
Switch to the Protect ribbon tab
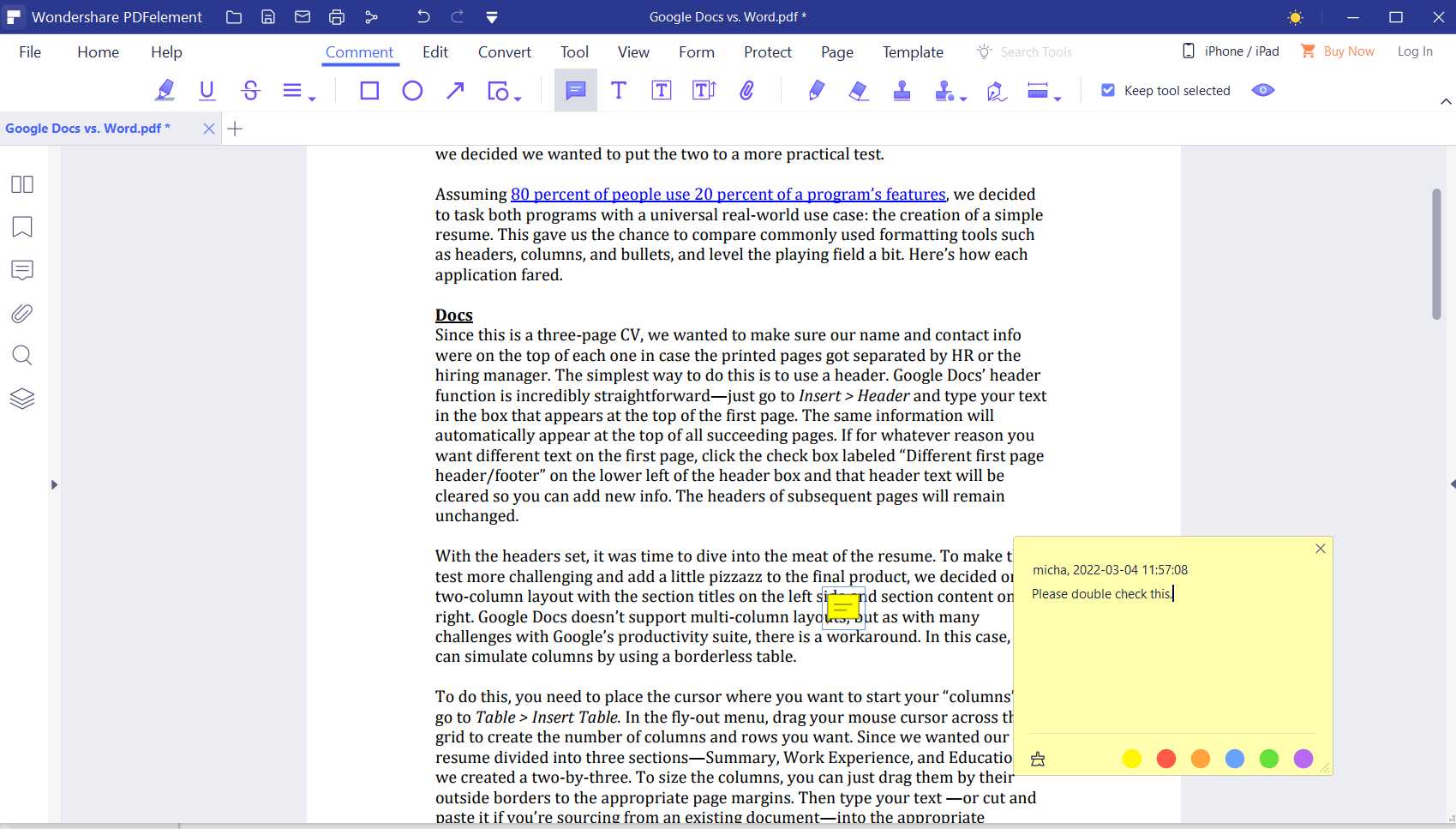[x=767, y=51]
